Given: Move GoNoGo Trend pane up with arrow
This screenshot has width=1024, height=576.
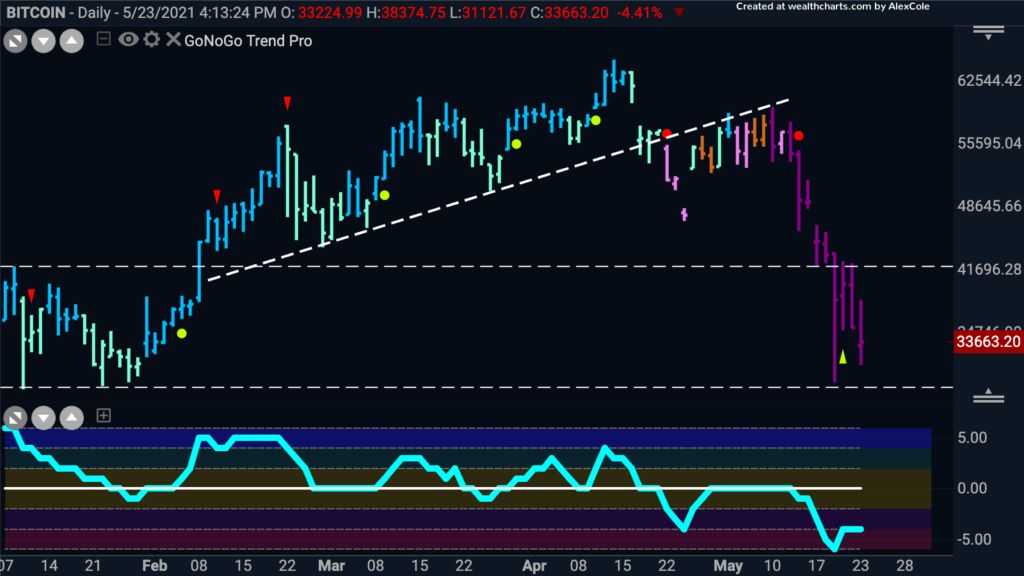Looking at the screenshot, I should [x=72, y=41].
